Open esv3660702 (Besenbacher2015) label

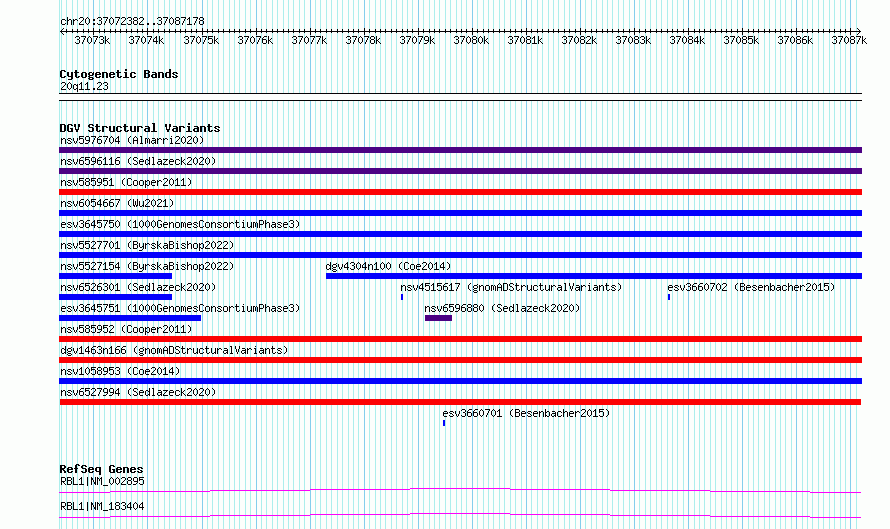tap(751, 287)
